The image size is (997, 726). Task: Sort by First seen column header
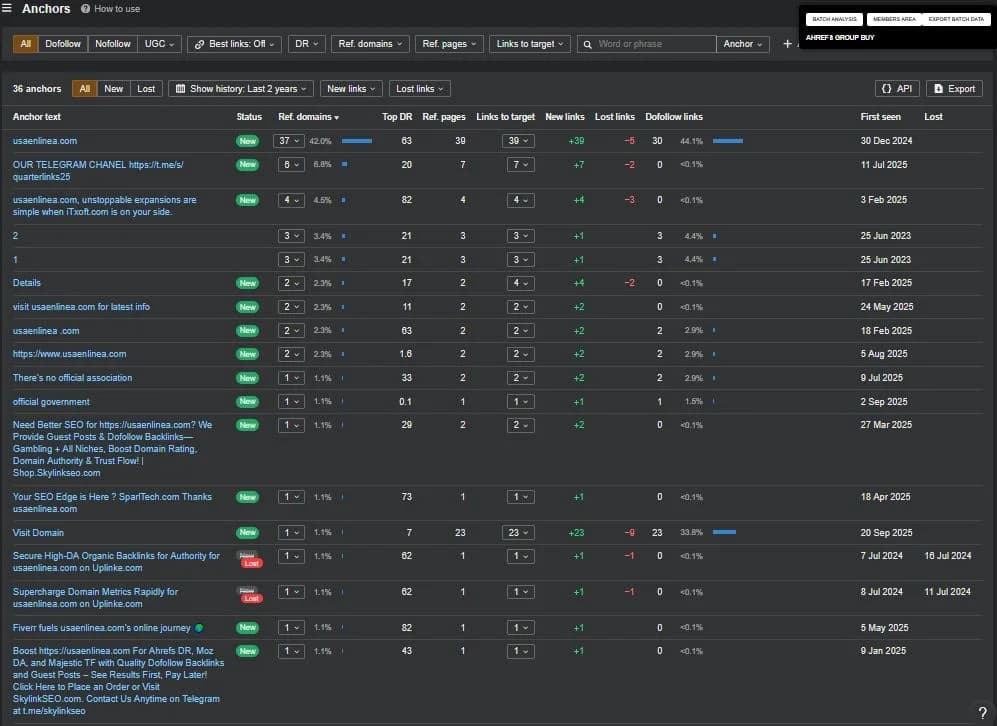tap(880, 117)
